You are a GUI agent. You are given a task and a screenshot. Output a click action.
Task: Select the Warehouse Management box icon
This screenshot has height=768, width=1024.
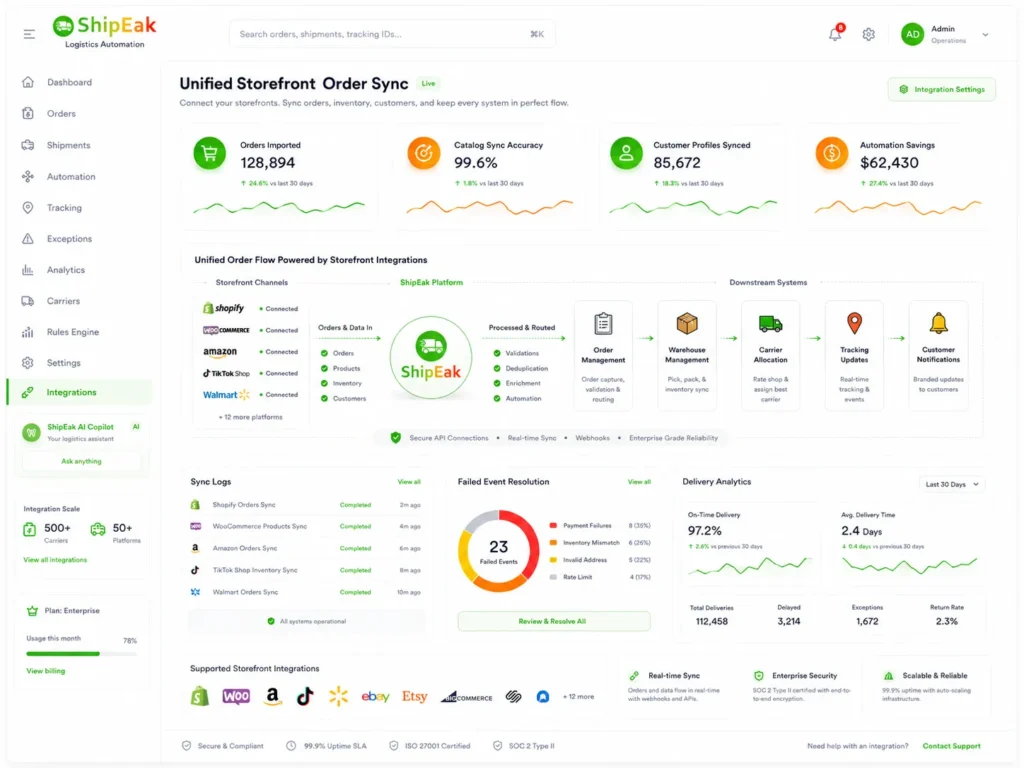tap(687, 323)
